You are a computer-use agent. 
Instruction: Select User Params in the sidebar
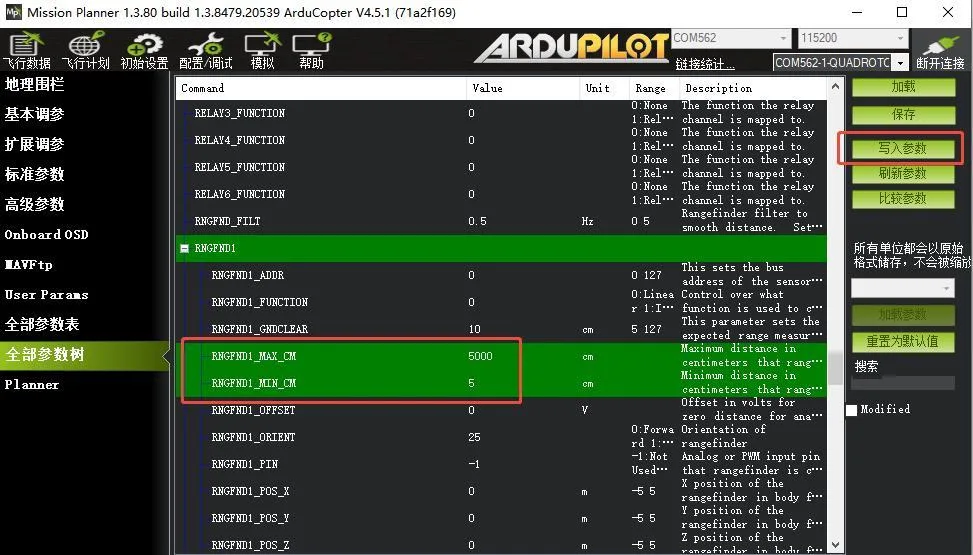[47, 295]
